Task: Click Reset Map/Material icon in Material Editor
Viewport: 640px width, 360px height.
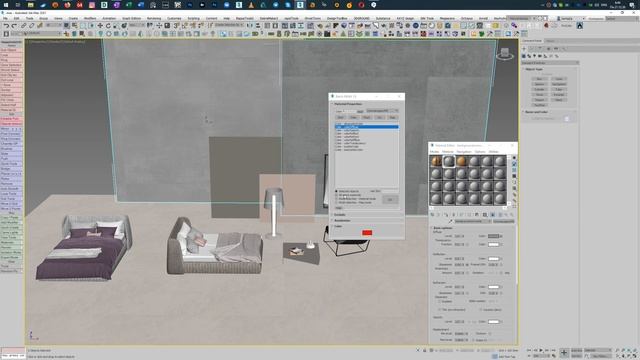Action: (x=453, y=214)
